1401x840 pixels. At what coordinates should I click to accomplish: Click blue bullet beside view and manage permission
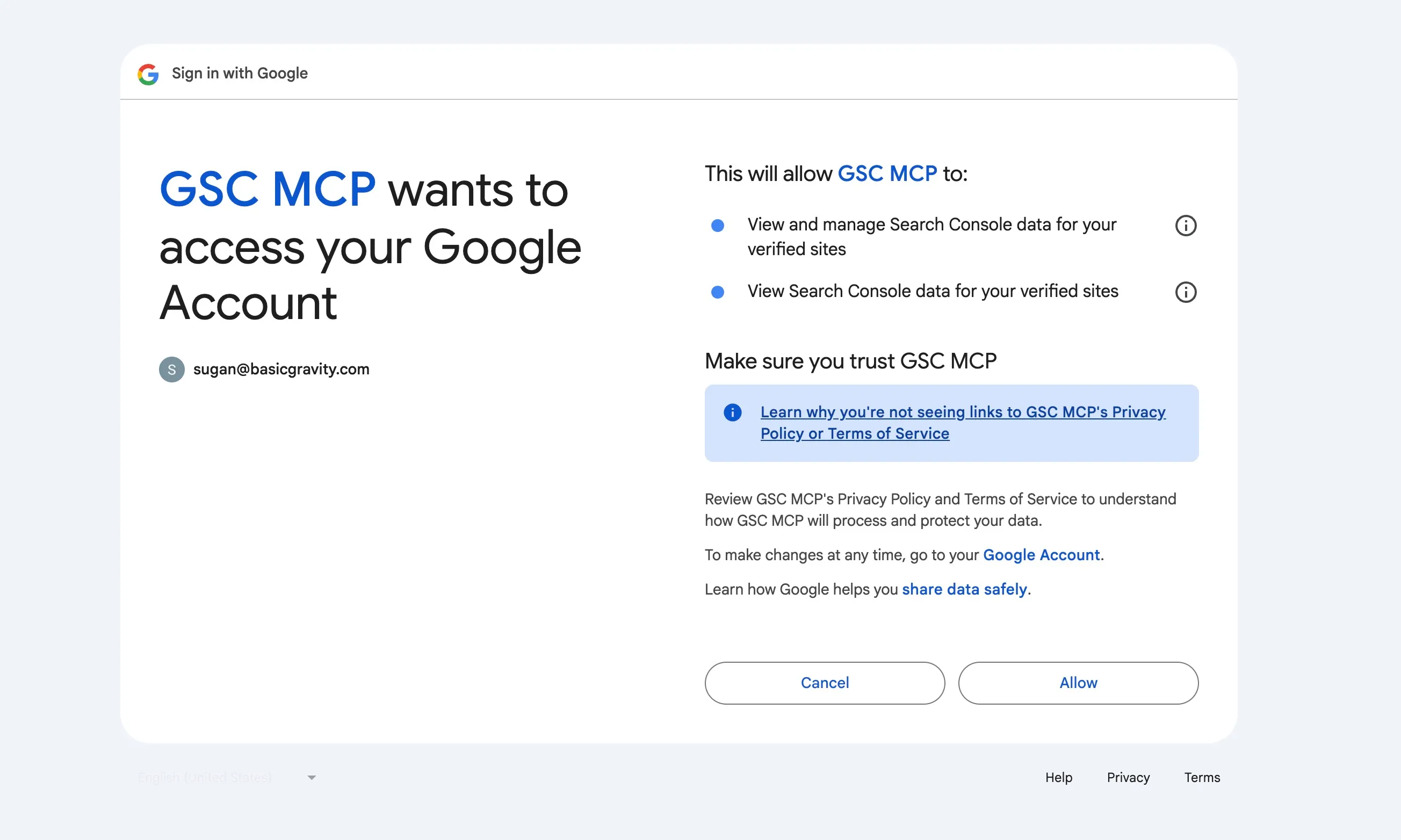click(x=717, y=226)
